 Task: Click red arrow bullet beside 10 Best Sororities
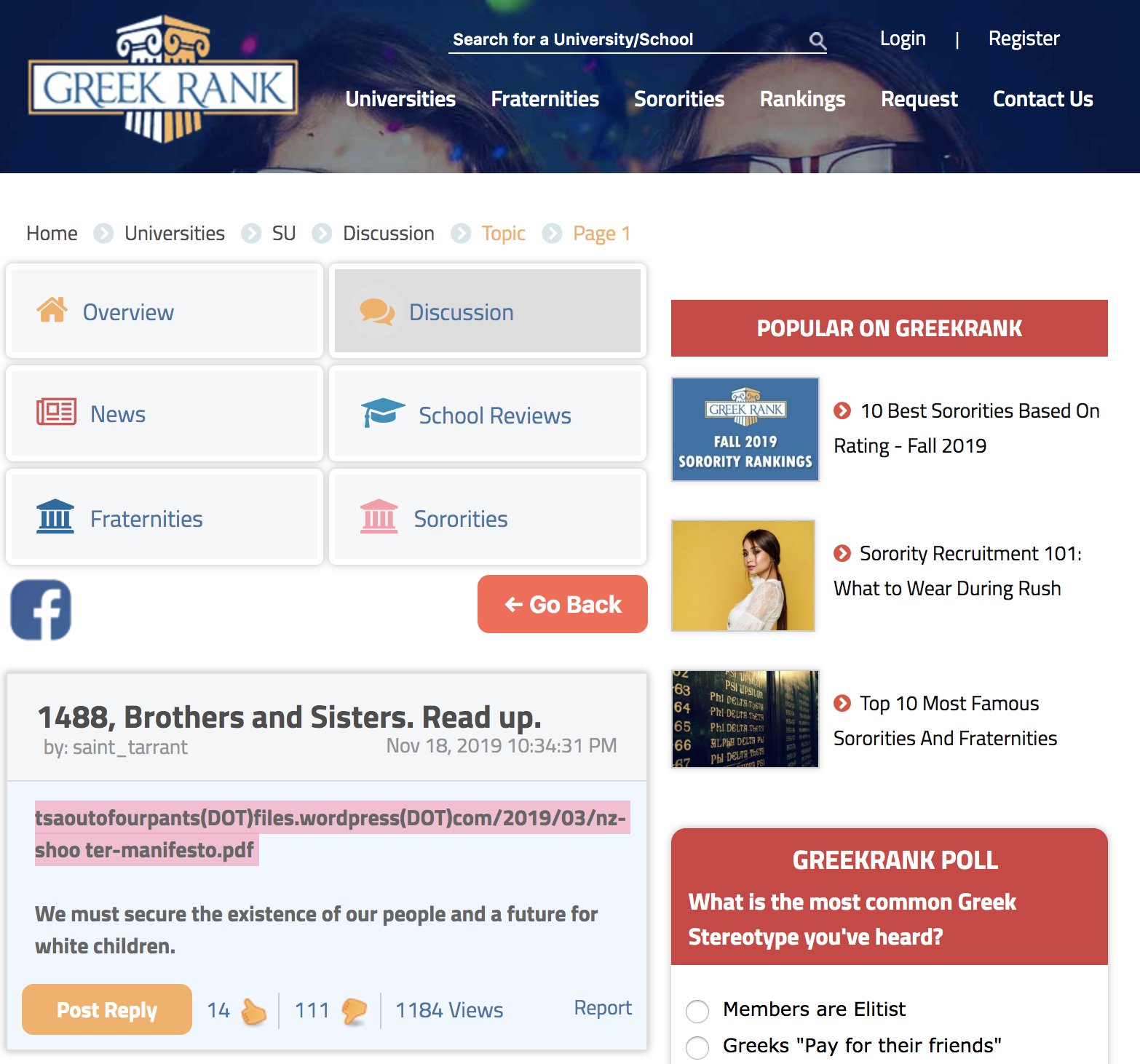coord(842,411)
